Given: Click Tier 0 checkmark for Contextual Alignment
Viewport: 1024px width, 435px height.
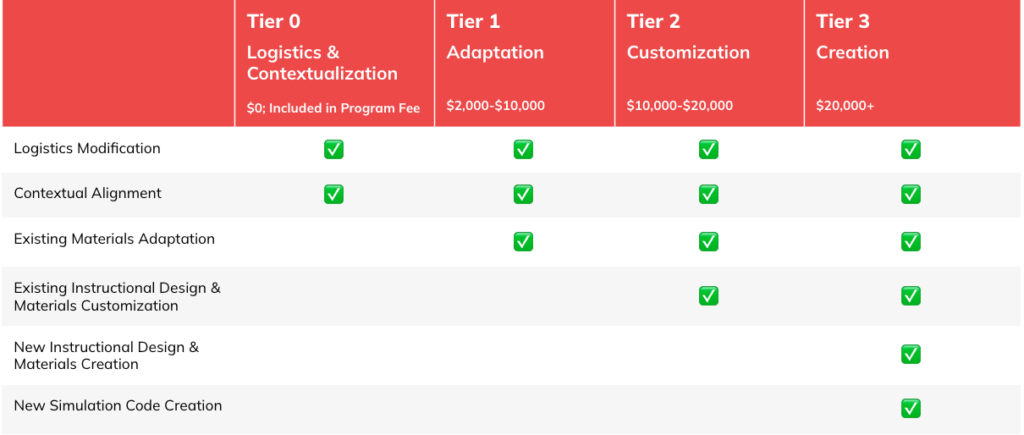Looking at the screenshot, I should coord(334,194).
